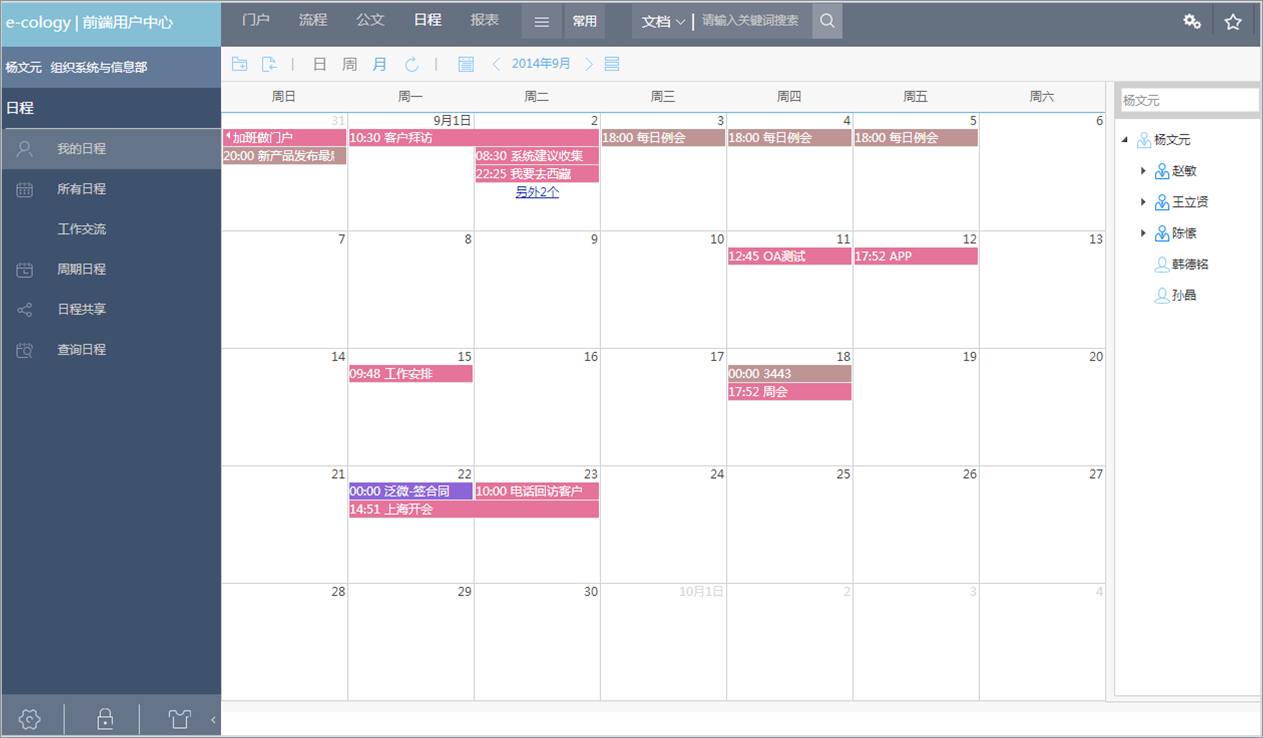This screenshot has width=1263, height=738.
Task: Click the new schedule folder icon
Action: [240, 64]
